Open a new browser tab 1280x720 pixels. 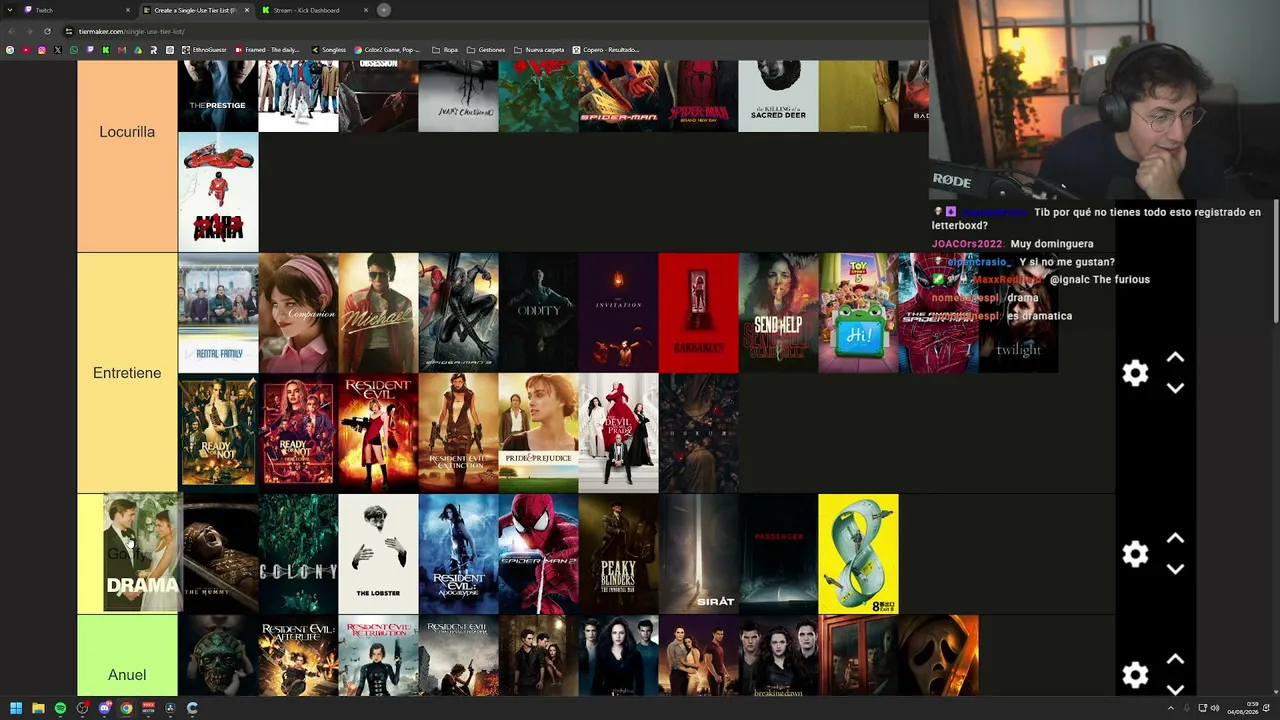click(384, 10)
